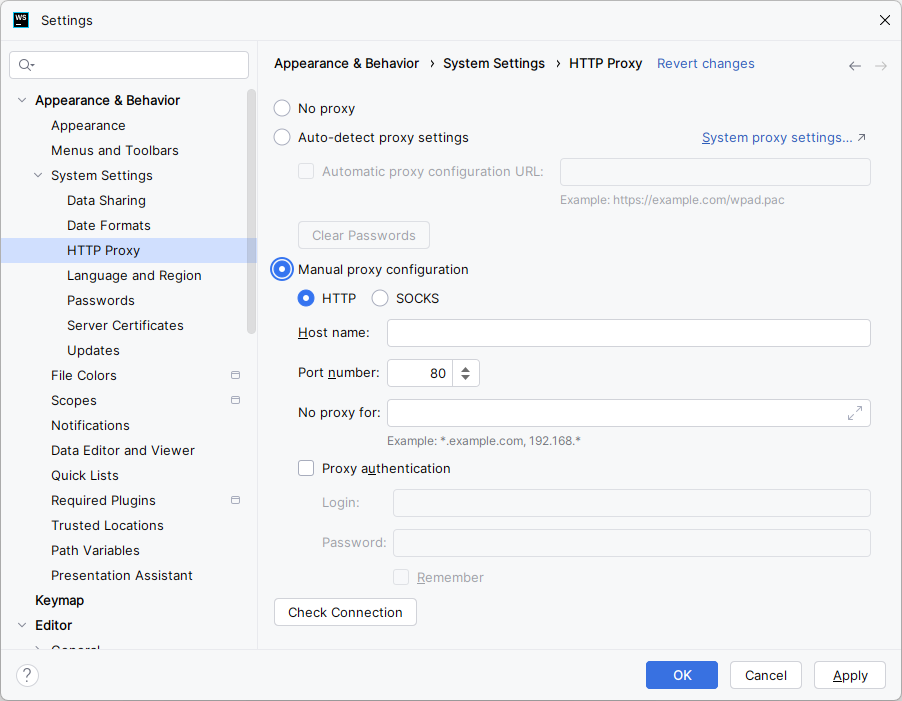Open Data Editor and Viewer settings

(123, 450)
